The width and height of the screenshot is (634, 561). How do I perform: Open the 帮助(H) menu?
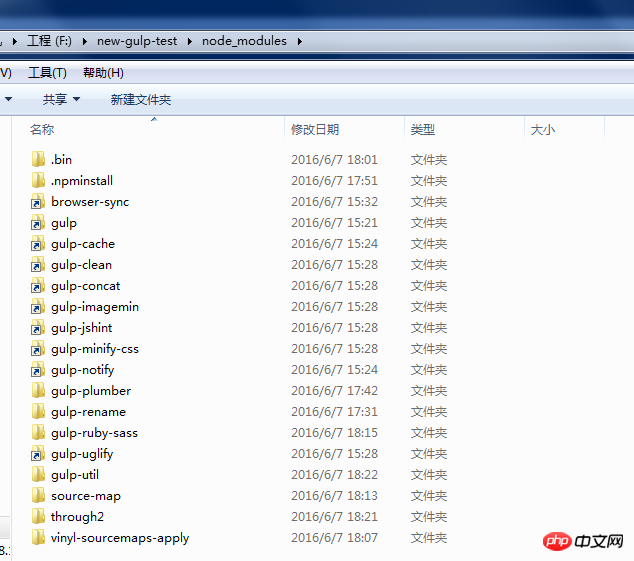[103, 73]
